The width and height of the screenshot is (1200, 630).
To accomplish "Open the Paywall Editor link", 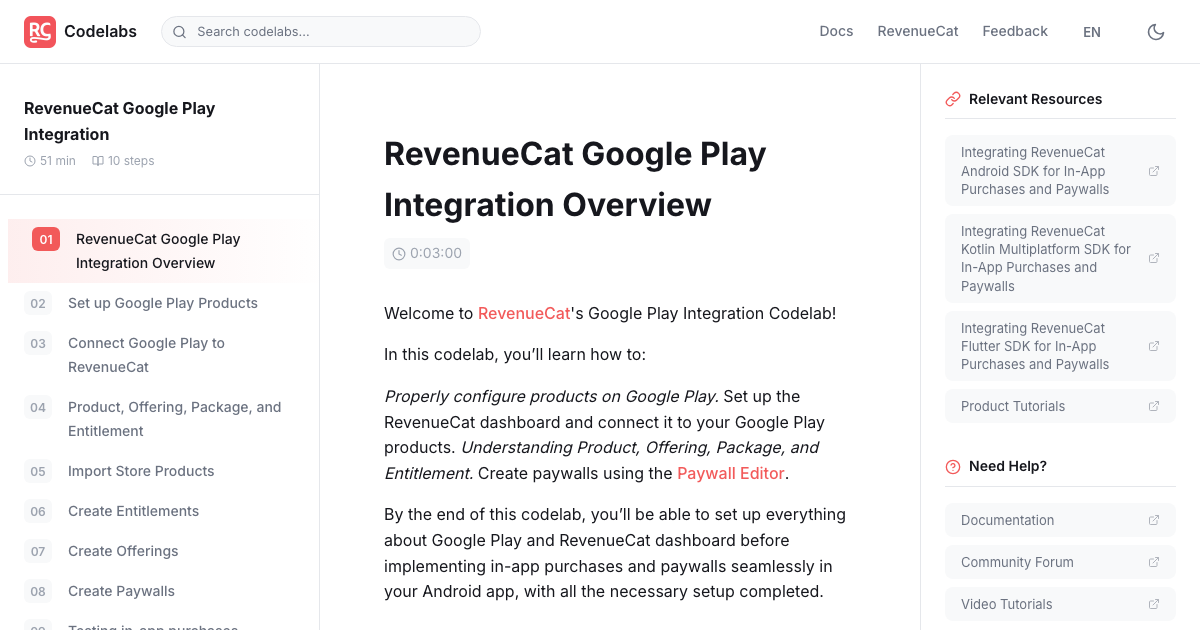I will point(731,473).
